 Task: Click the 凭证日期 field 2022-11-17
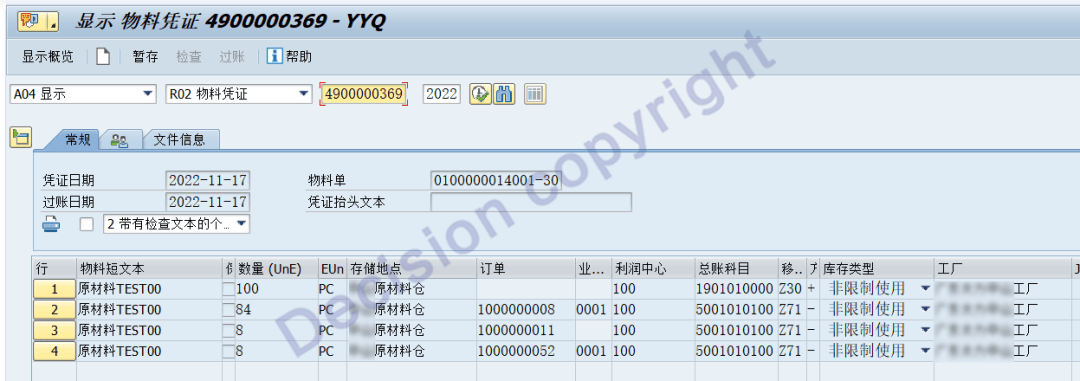point(208,181)
